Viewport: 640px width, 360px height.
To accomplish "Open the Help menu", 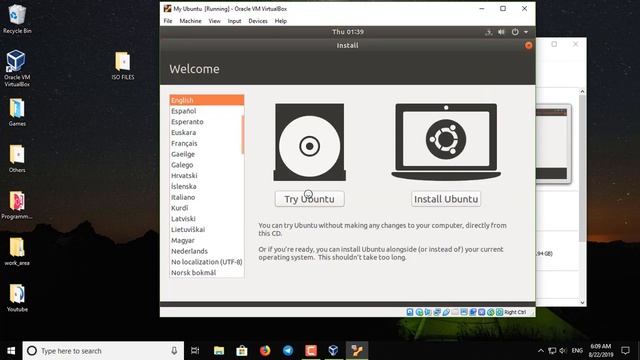I will tap(280, 21).
